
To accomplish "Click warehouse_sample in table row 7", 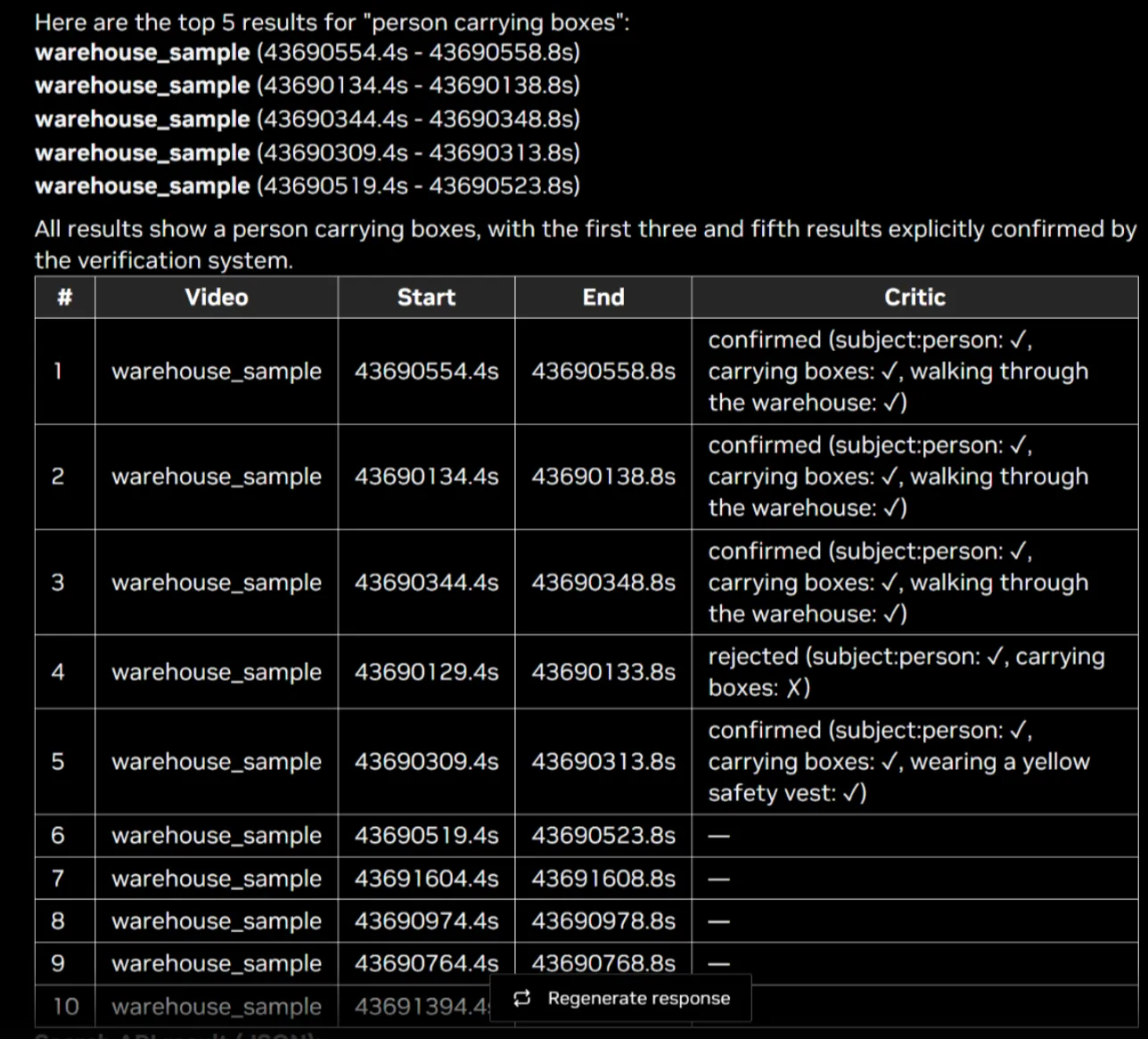I will 217,879.
